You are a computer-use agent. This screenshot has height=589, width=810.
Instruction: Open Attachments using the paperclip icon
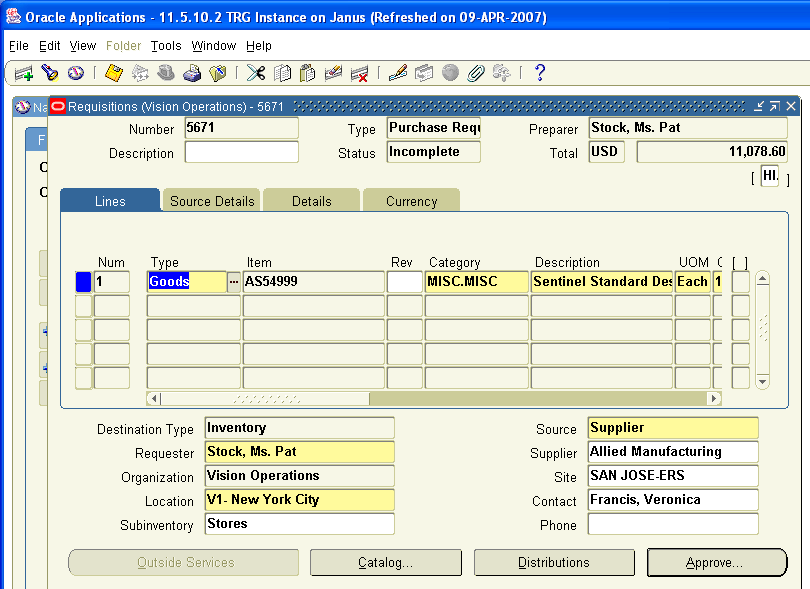475,72
